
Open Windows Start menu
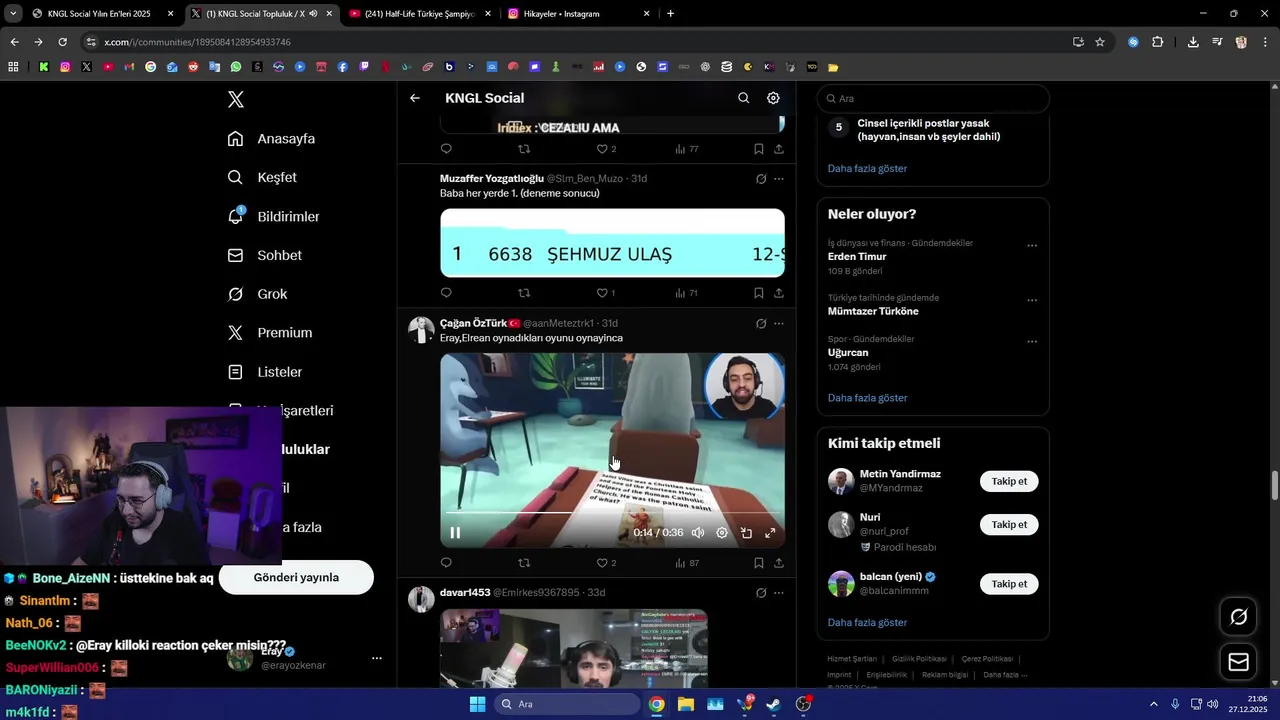click(x=477, y=704)
